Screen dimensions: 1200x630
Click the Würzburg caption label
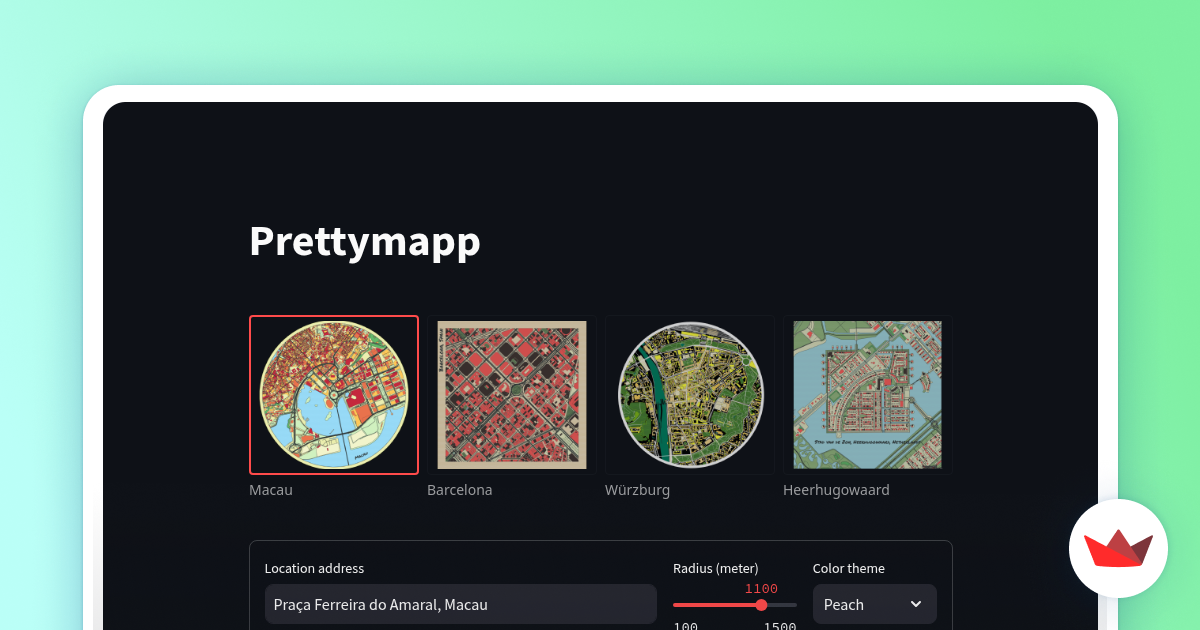pyautogui.click(x=638, y=490)
